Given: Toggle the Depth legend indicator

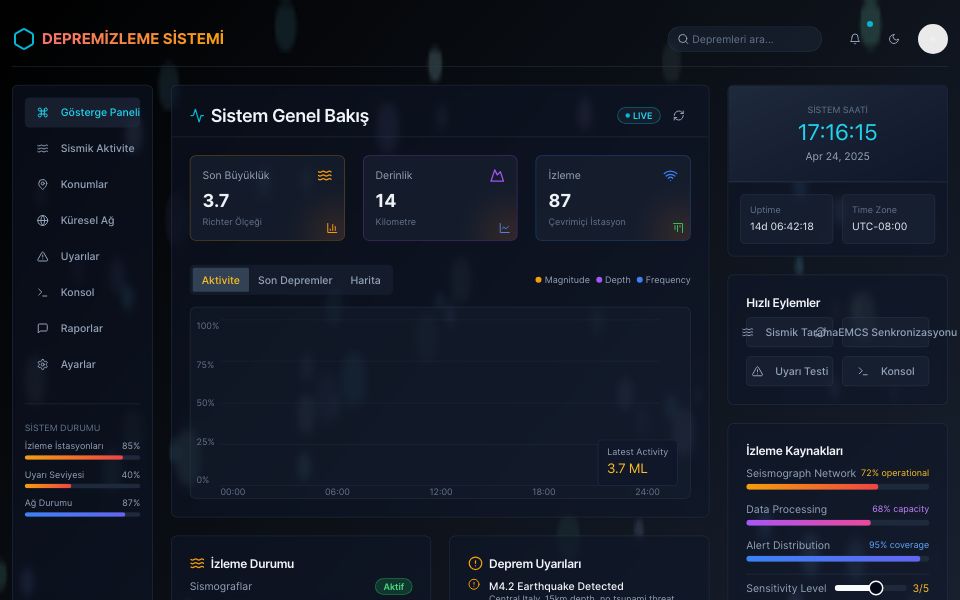Looking at the screenshot, I should (x=614, y=280).
